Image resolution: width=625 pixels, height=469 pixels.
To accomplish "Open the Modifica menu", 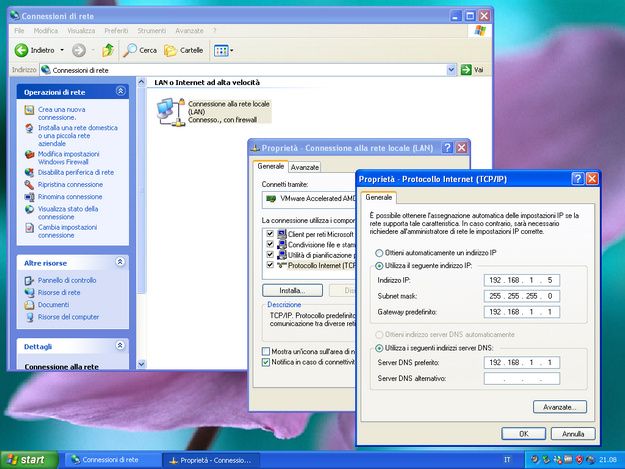I will coord(46,31).
